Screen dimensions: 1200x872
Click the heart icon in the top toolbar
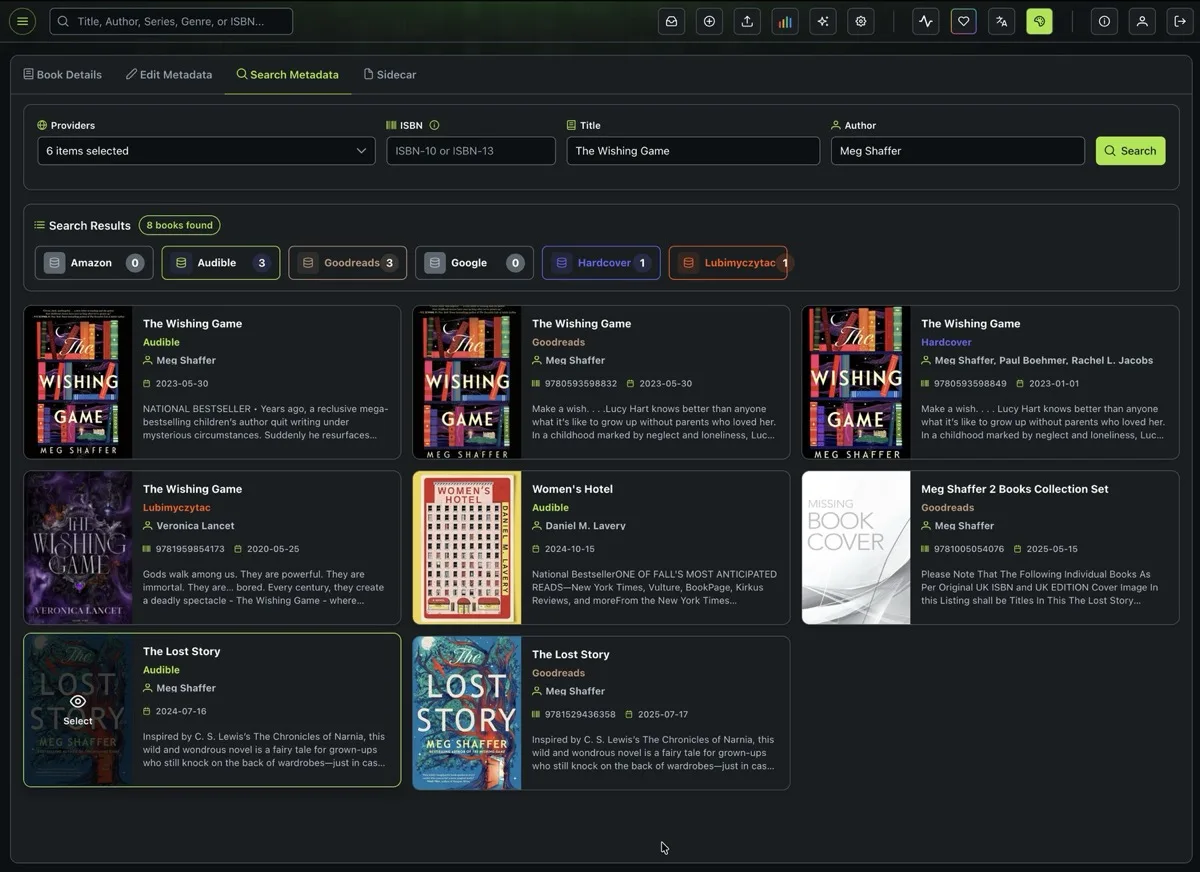pyautogui.click(x=964, y=21)
